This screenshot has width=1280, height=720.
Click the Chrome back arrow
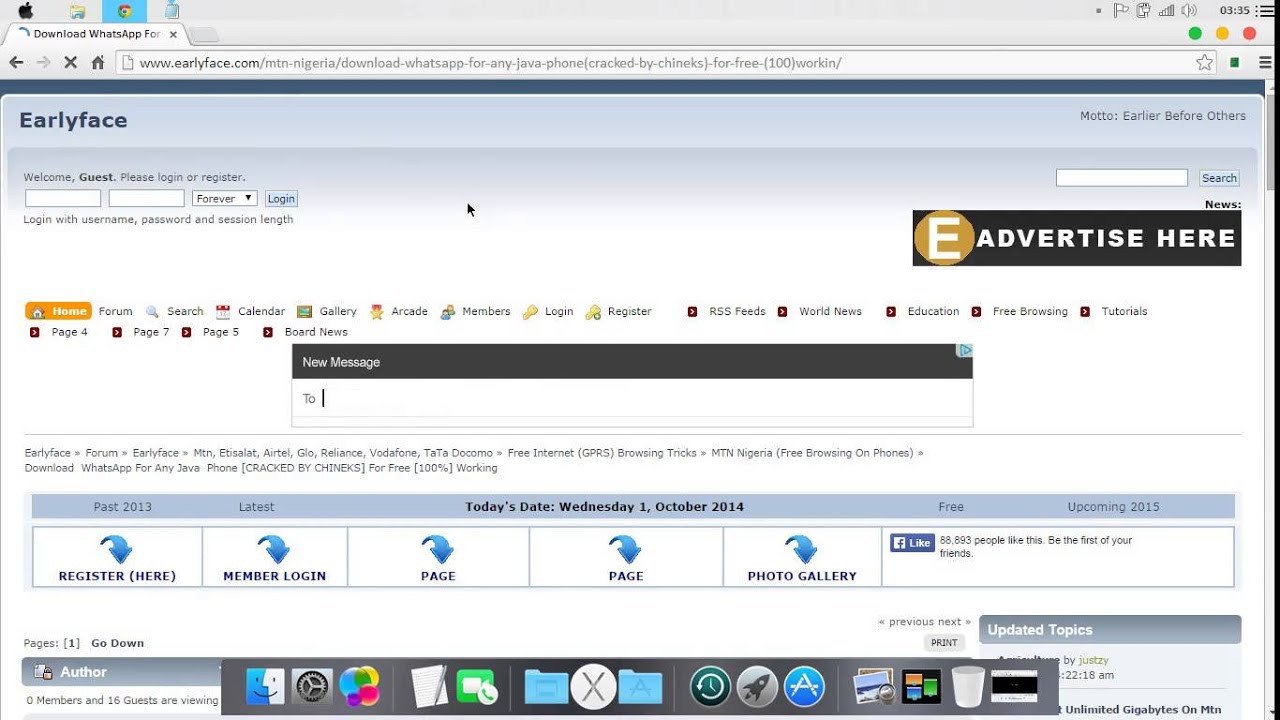pos(16,62)
